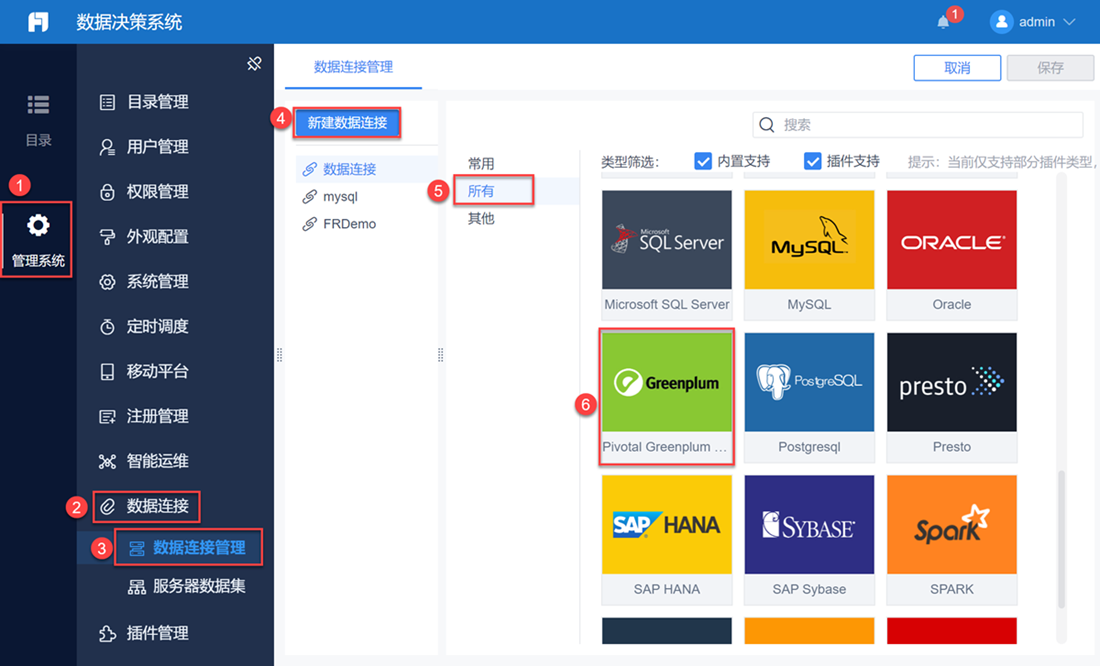Select the MySQL database card
1100x666 pixels.
tap(809, 254)
